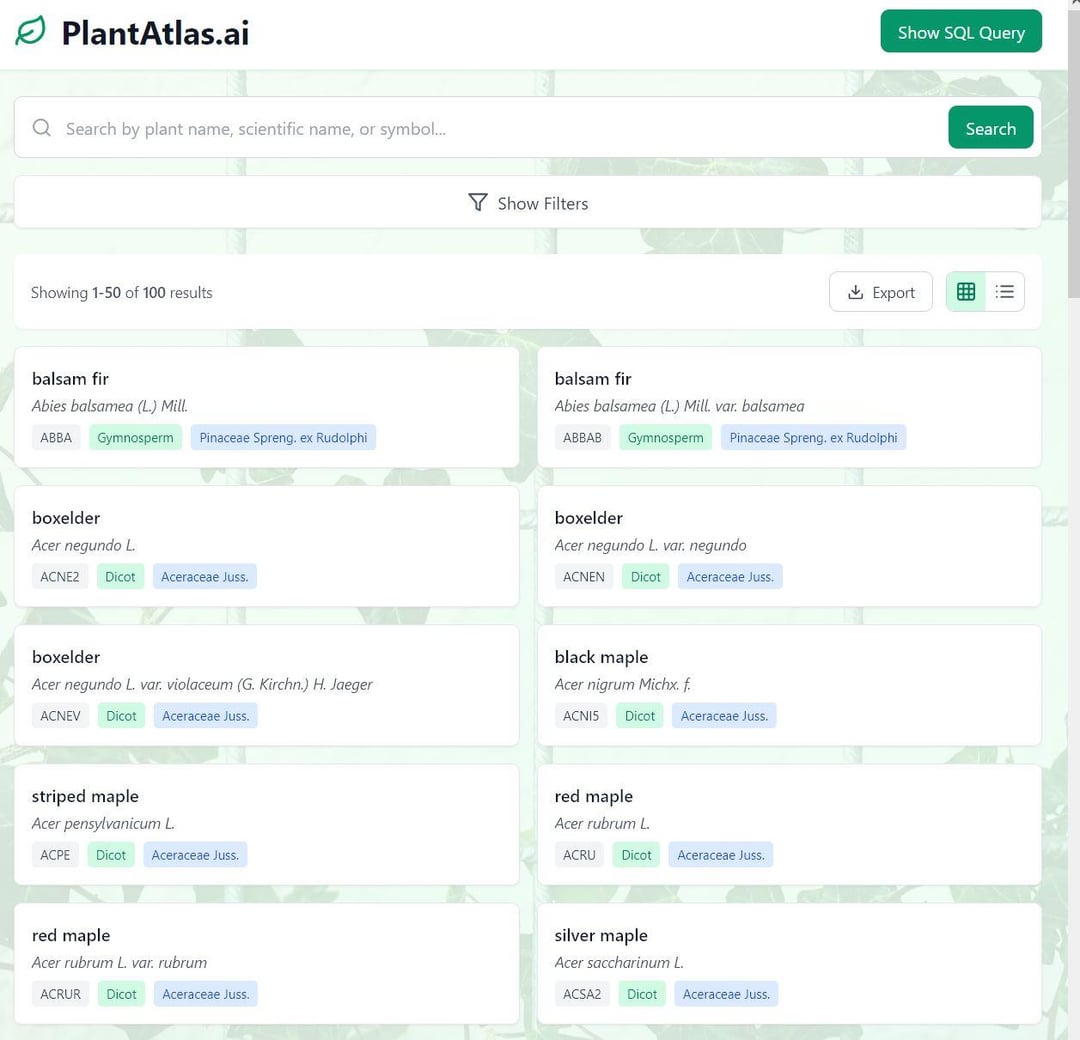Click the magnifying glass search icon
The width and height of the screenshot is (1080, 1040).
pos(42,127)
